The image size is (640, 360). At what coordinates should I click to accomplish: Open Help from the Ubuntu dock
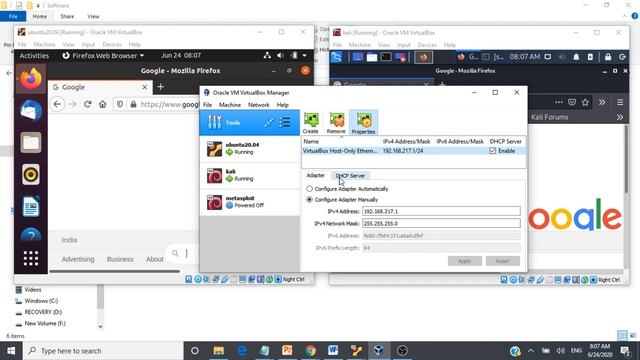click(31, 235)
